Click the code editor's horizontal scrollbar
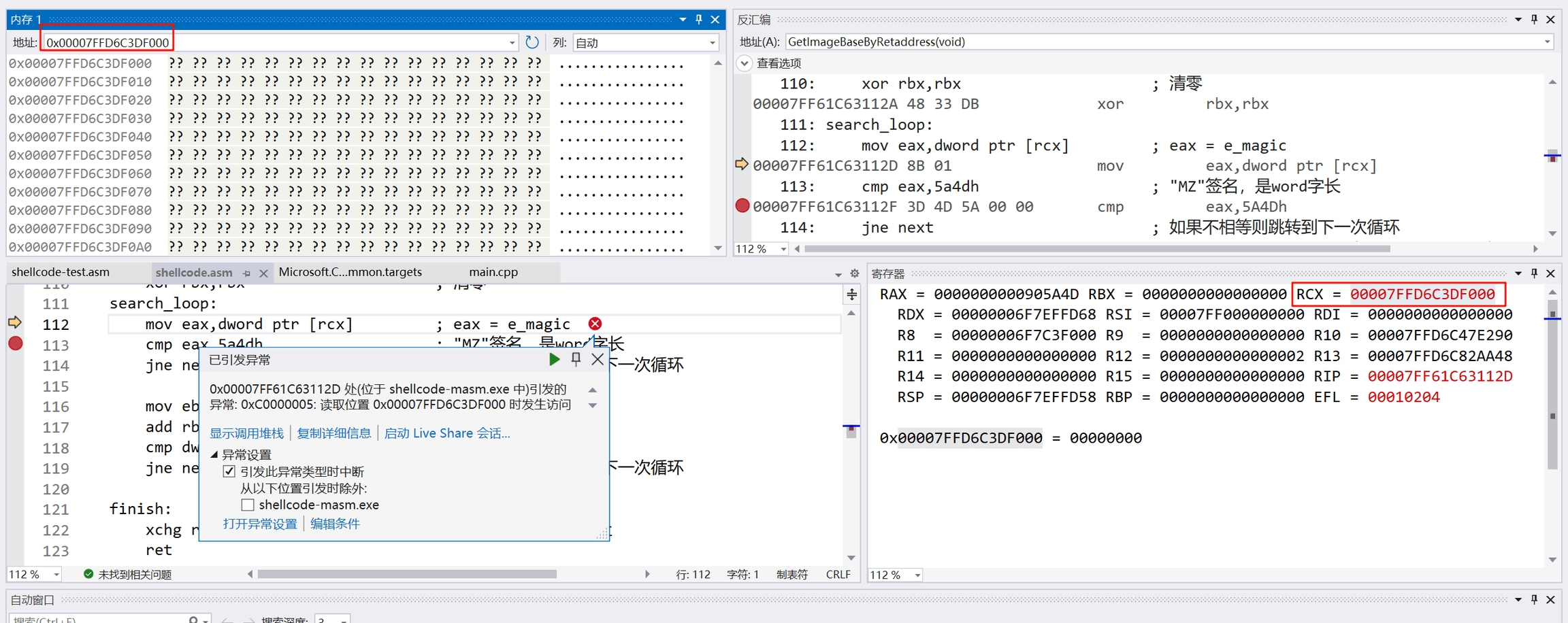This screenshot has height=623, width=1568. [x=407, y=574]
